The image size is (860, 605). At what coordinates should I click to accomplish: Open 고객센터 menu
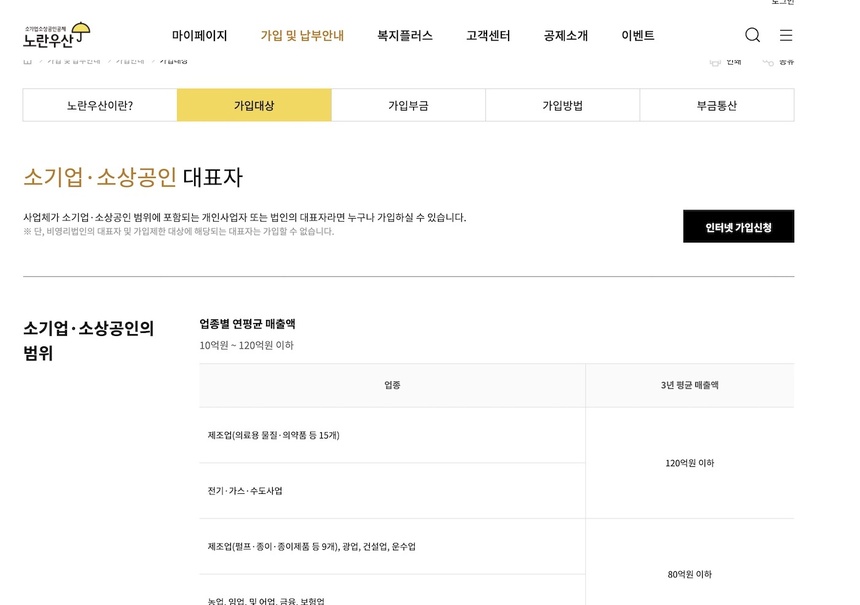pos(488,36)
